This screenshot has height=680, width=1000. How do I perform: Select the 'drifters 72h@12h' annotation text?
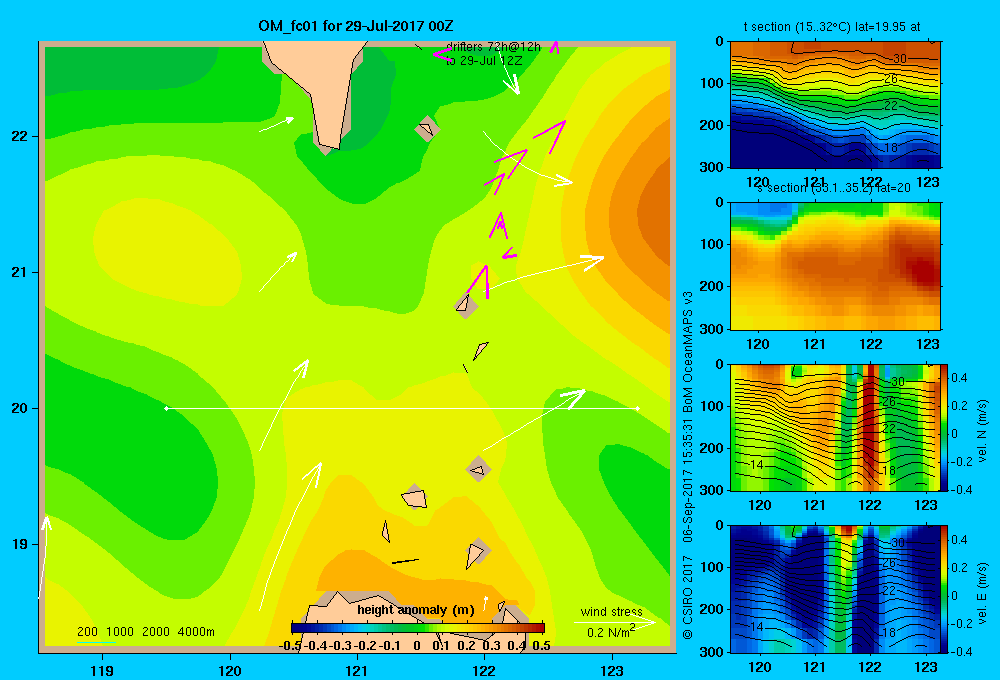(493, 47)
